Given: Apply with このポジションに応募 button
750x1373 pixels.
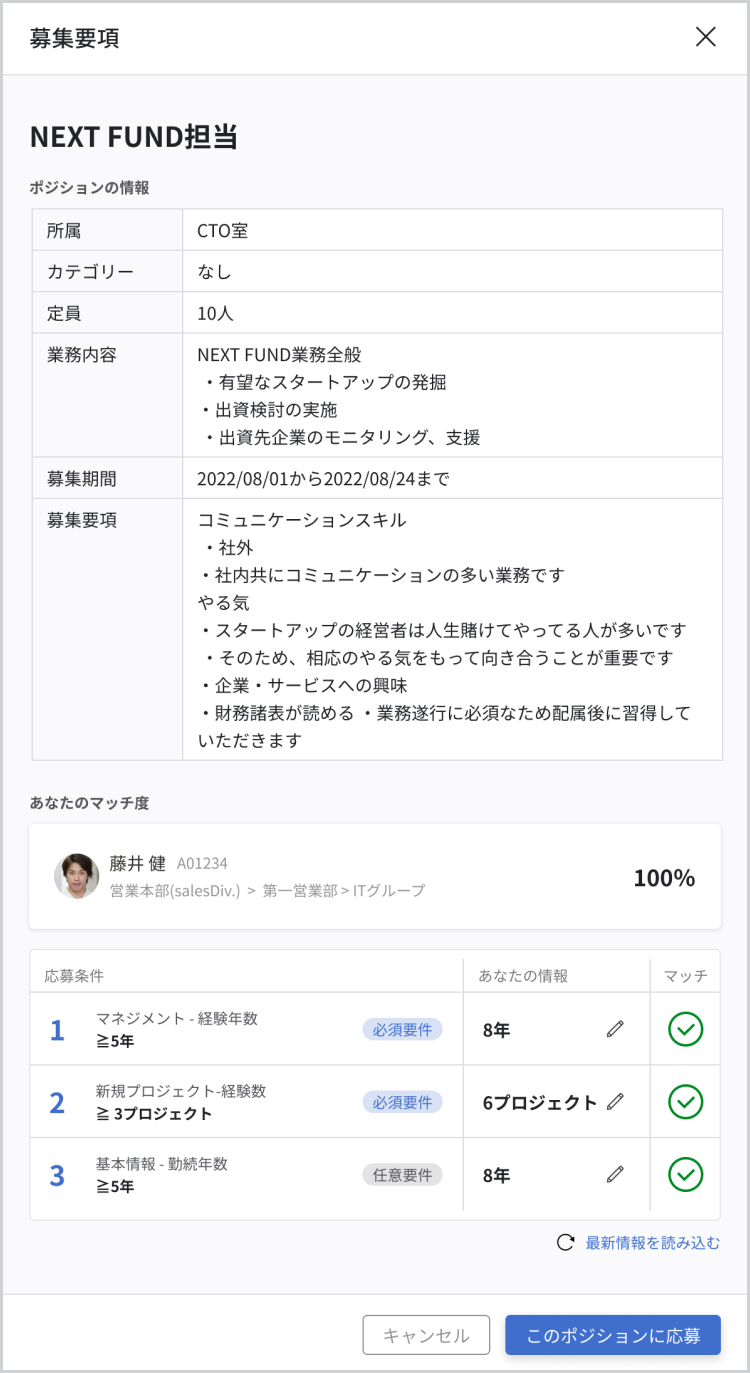Looking at the screenshot, I should tap(613, 1335).
